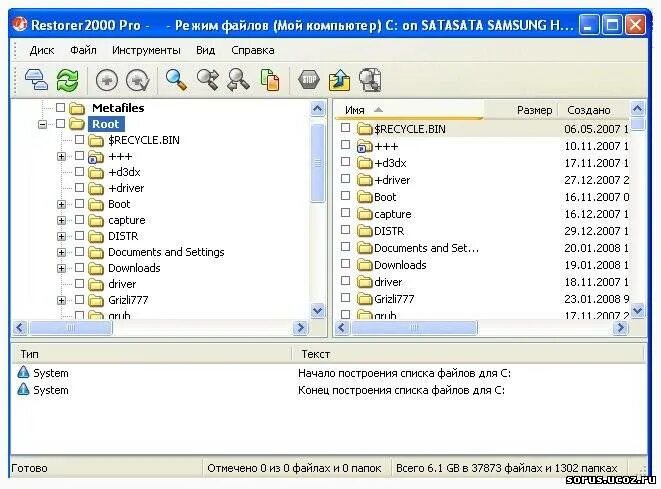Check the Root checkbox in tree
The height and width of the screenshot is (489, 661).
pyautogui.click(x=61, y=124)
